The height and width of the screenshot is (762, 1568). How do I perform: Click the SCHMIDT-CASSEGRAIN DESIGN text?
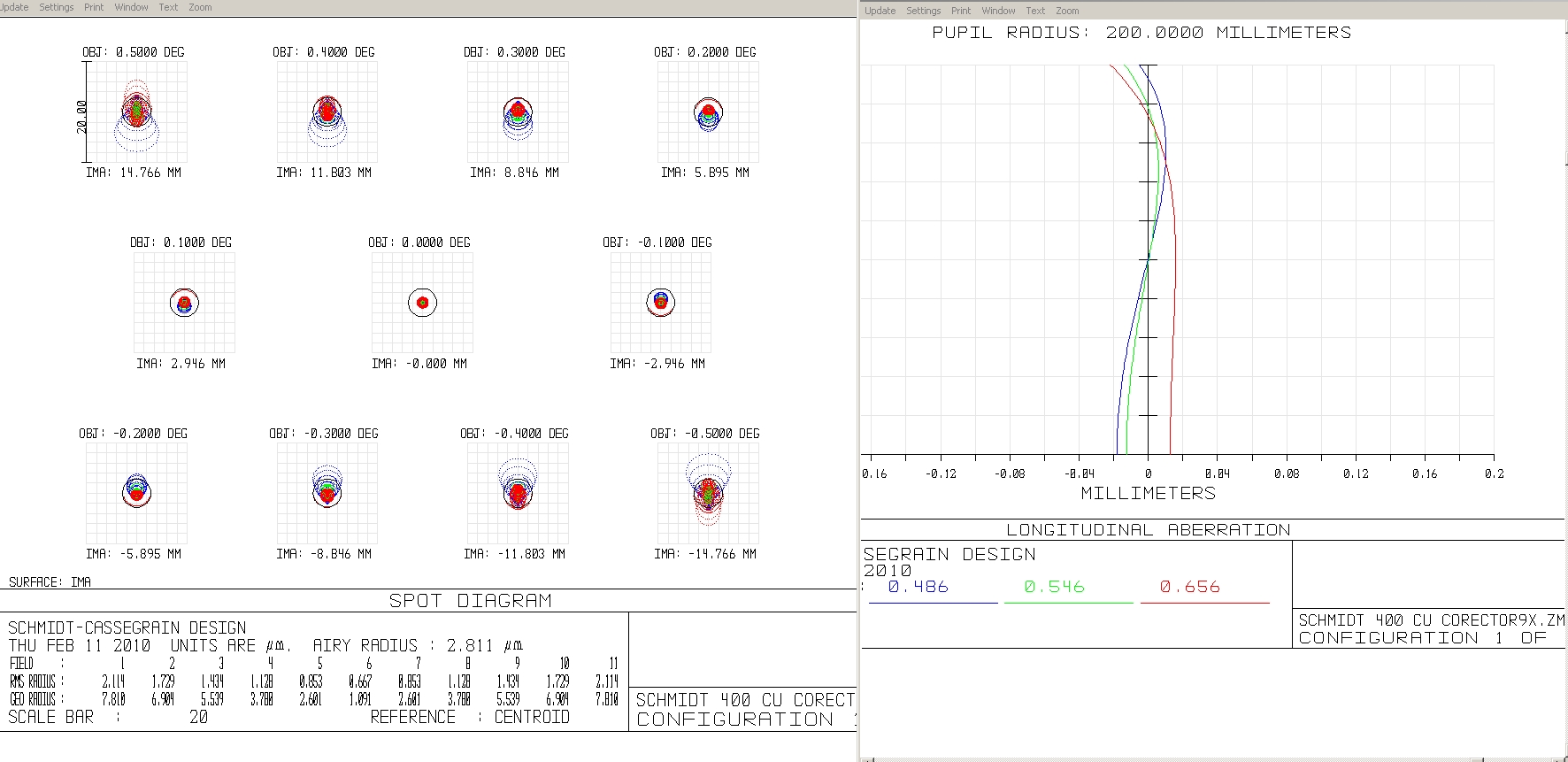127,627
